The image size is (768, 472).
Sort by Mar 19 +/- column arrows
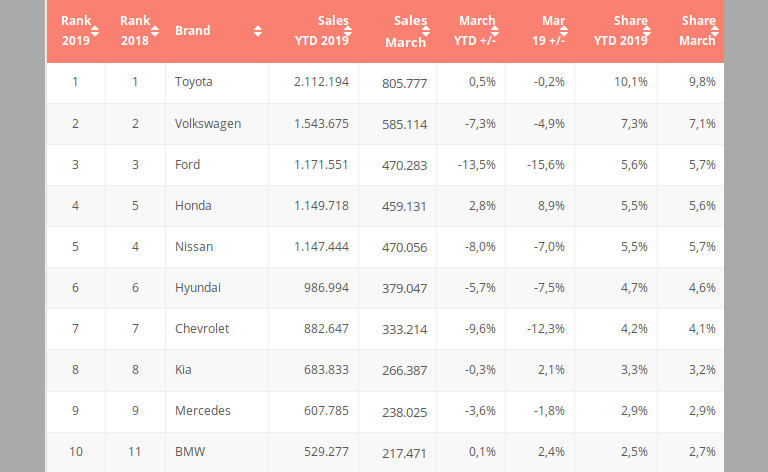pos(565,30)
